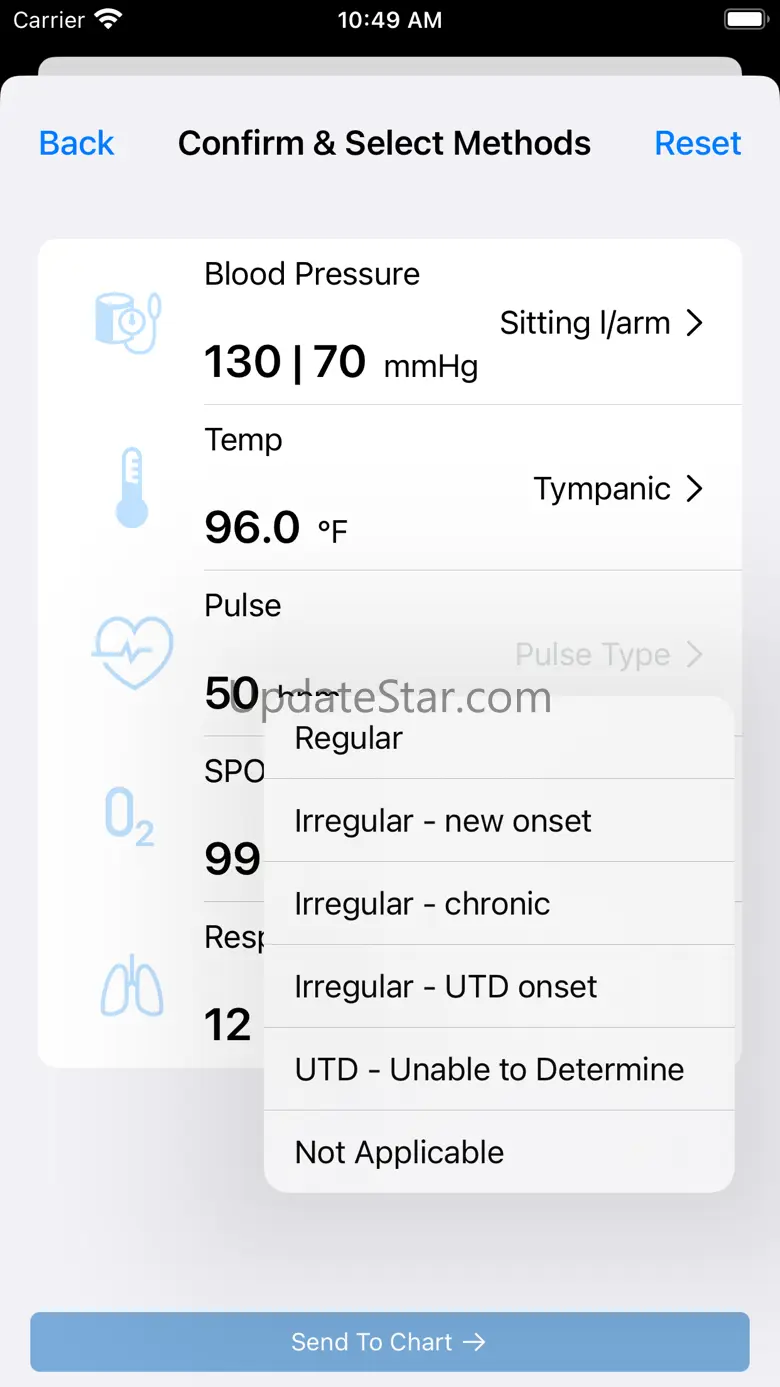Go Back to the previous screen

tap(76, 143)
